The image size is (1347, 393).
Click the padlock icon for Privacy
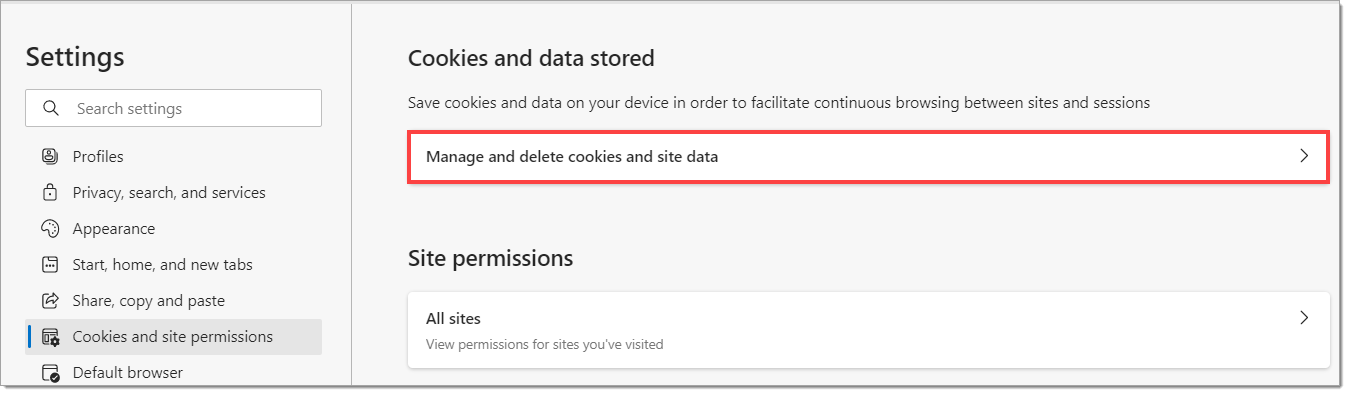tap(50, 192)
